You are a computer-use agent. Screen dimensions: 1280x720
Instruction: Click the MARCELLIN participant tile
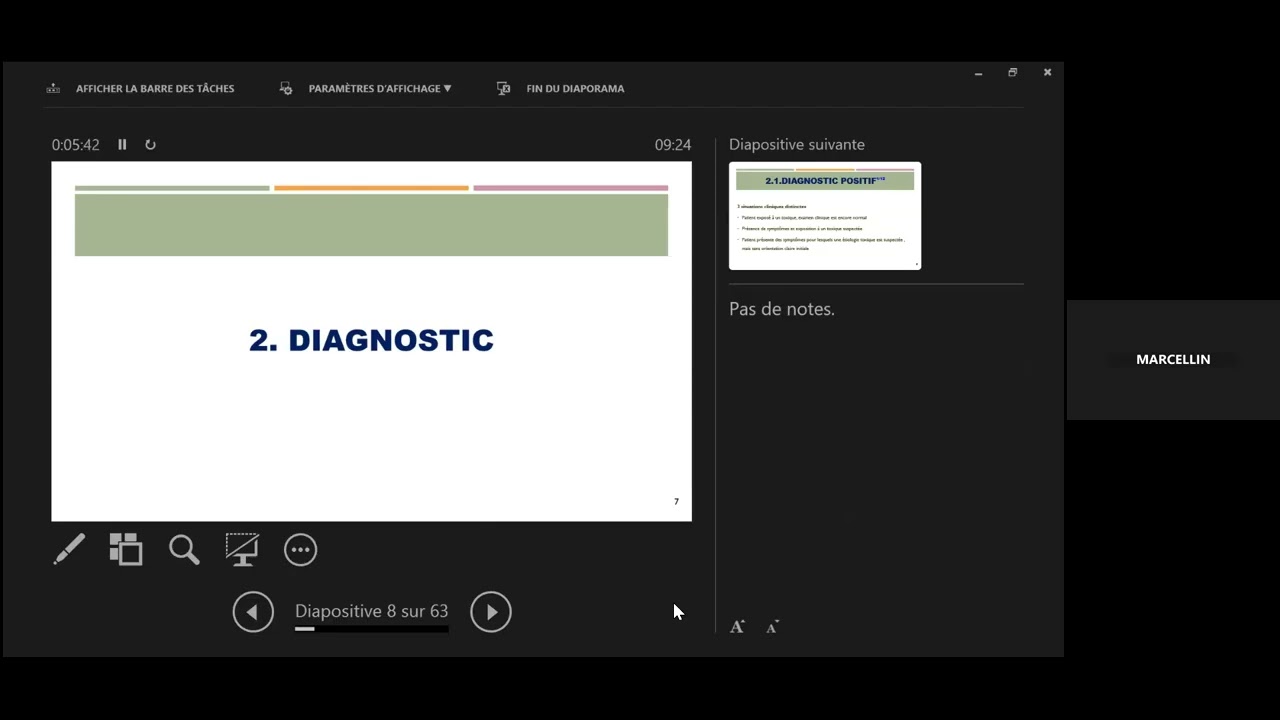1173,359
